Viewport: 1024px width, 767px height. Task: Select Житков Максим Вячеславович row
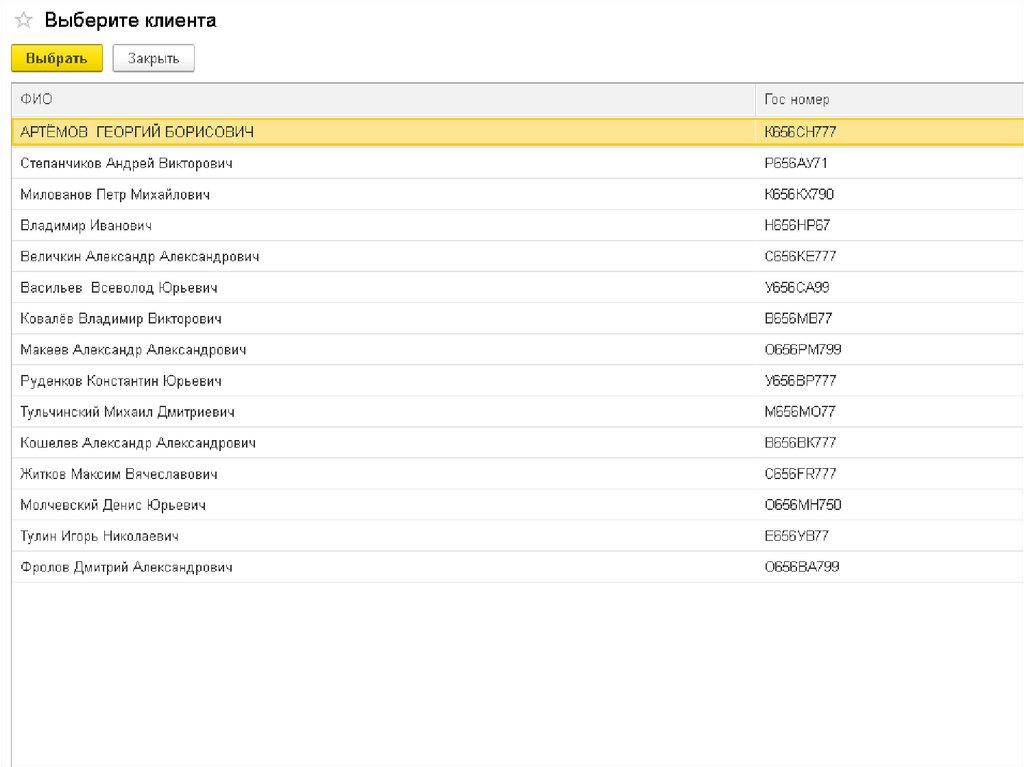[119, 474]
